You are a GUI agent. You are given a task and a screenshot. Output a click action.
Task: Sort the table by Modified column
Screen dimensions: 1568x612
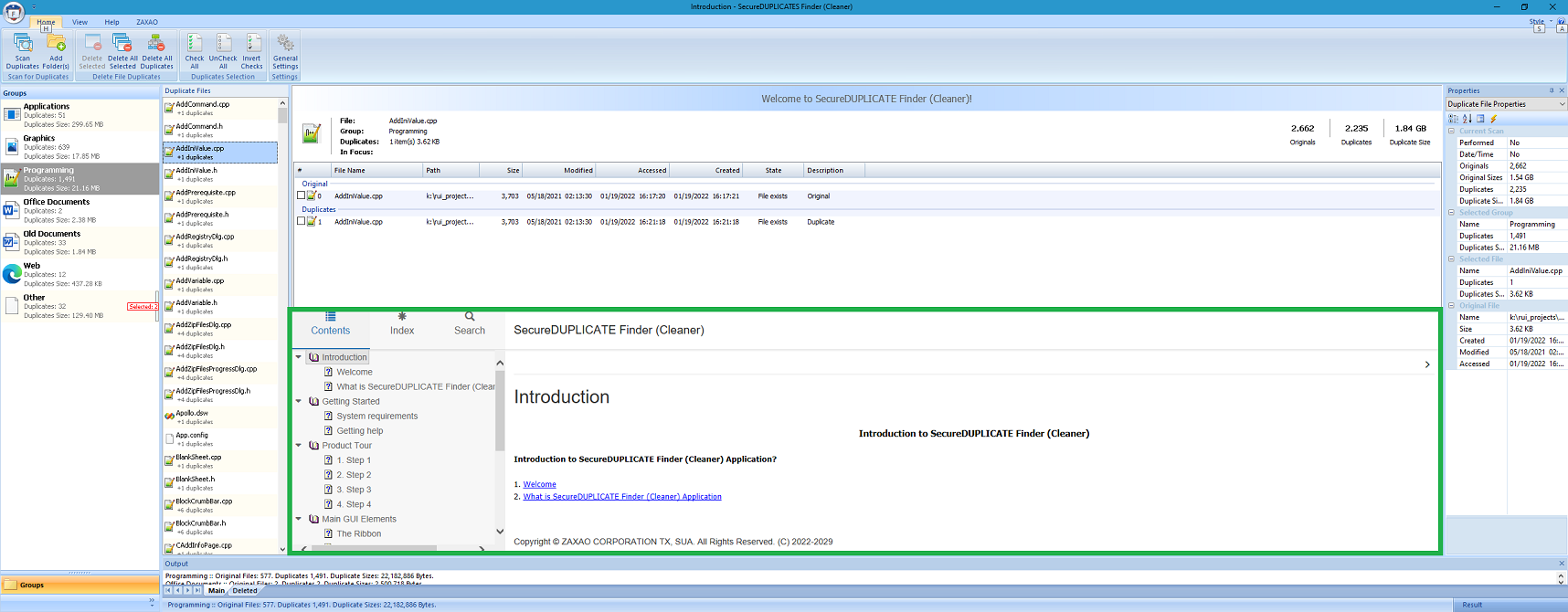coord(558,170)
